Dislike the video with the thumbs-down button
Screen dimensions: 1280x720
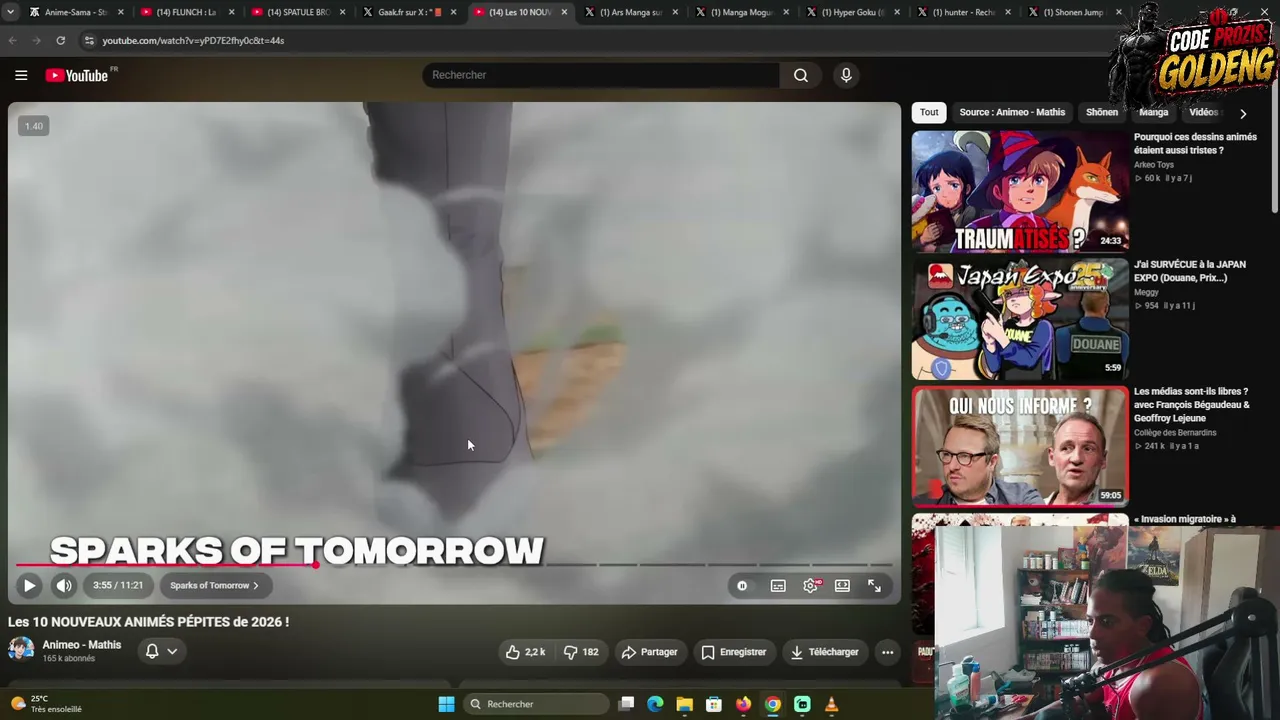pos(581,652)
